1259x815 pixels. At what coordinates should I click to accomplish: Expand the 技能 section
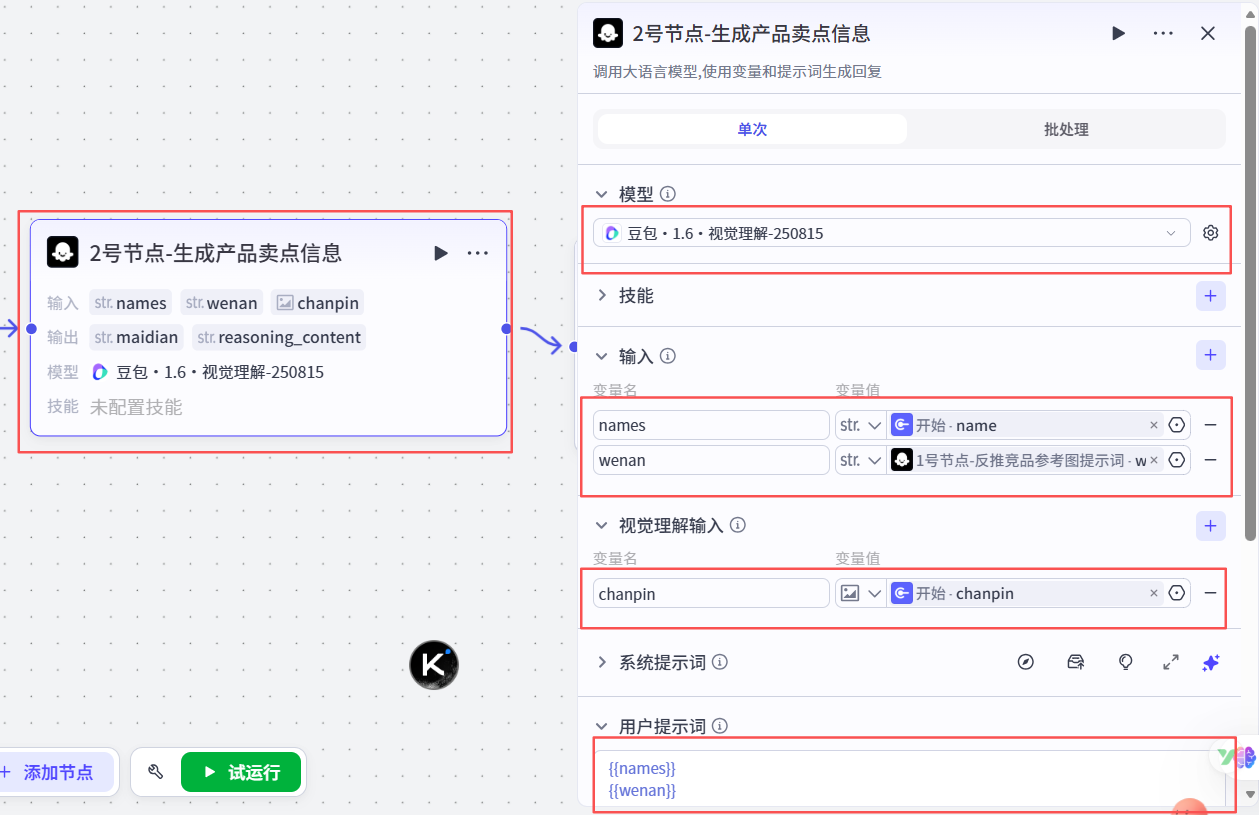coord(601,295)
